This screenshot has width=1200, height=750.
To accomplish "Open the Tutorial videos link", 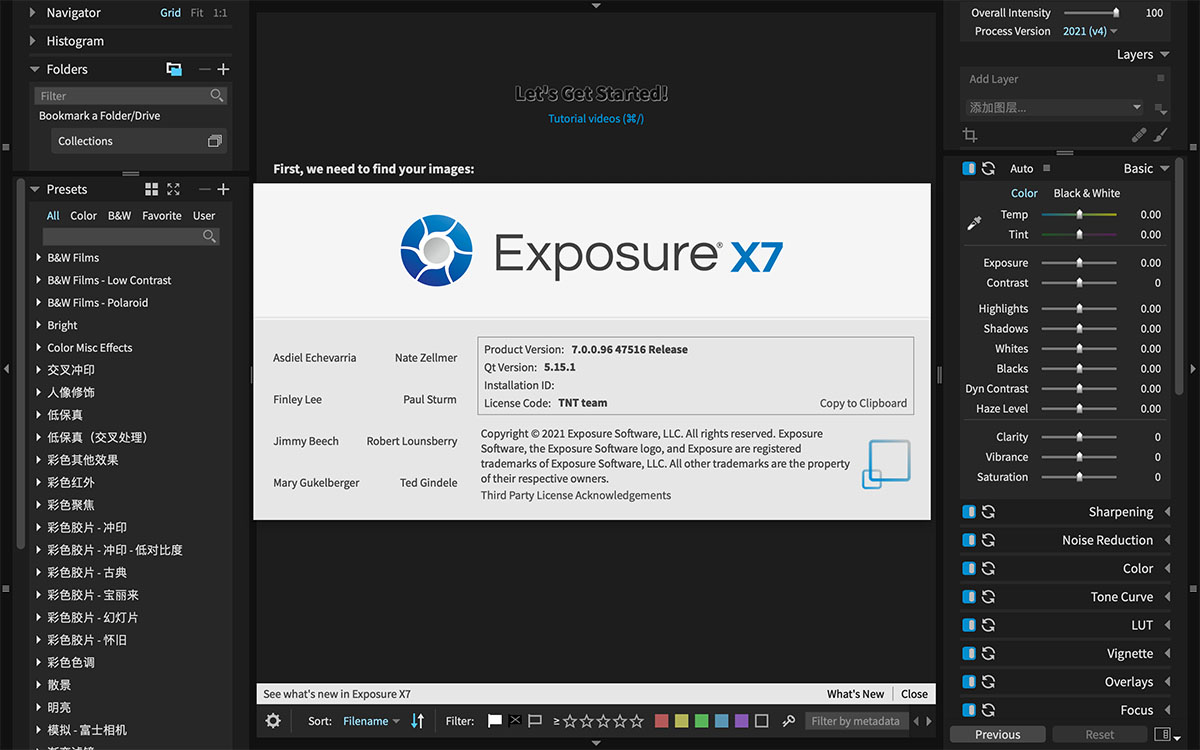I will 596,119.
